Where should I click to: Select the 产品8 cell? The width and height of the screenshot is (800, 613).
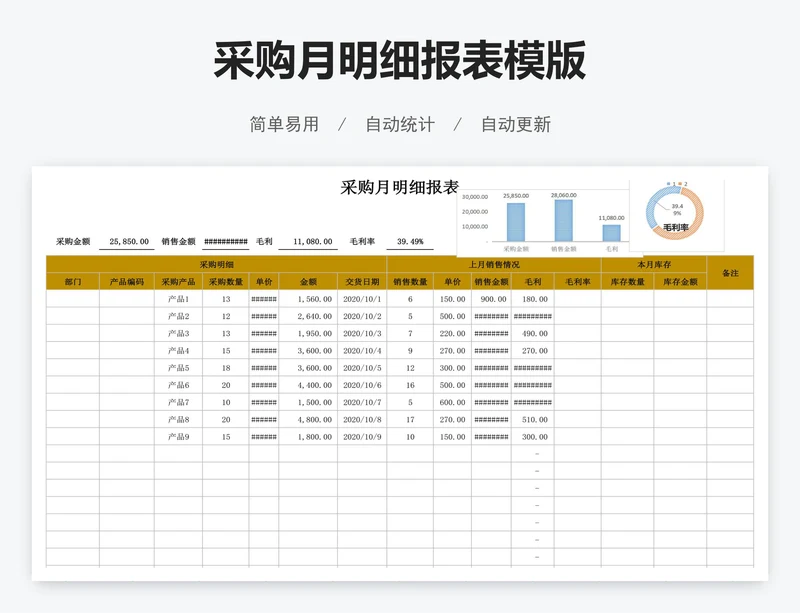[x=179, y=420]
